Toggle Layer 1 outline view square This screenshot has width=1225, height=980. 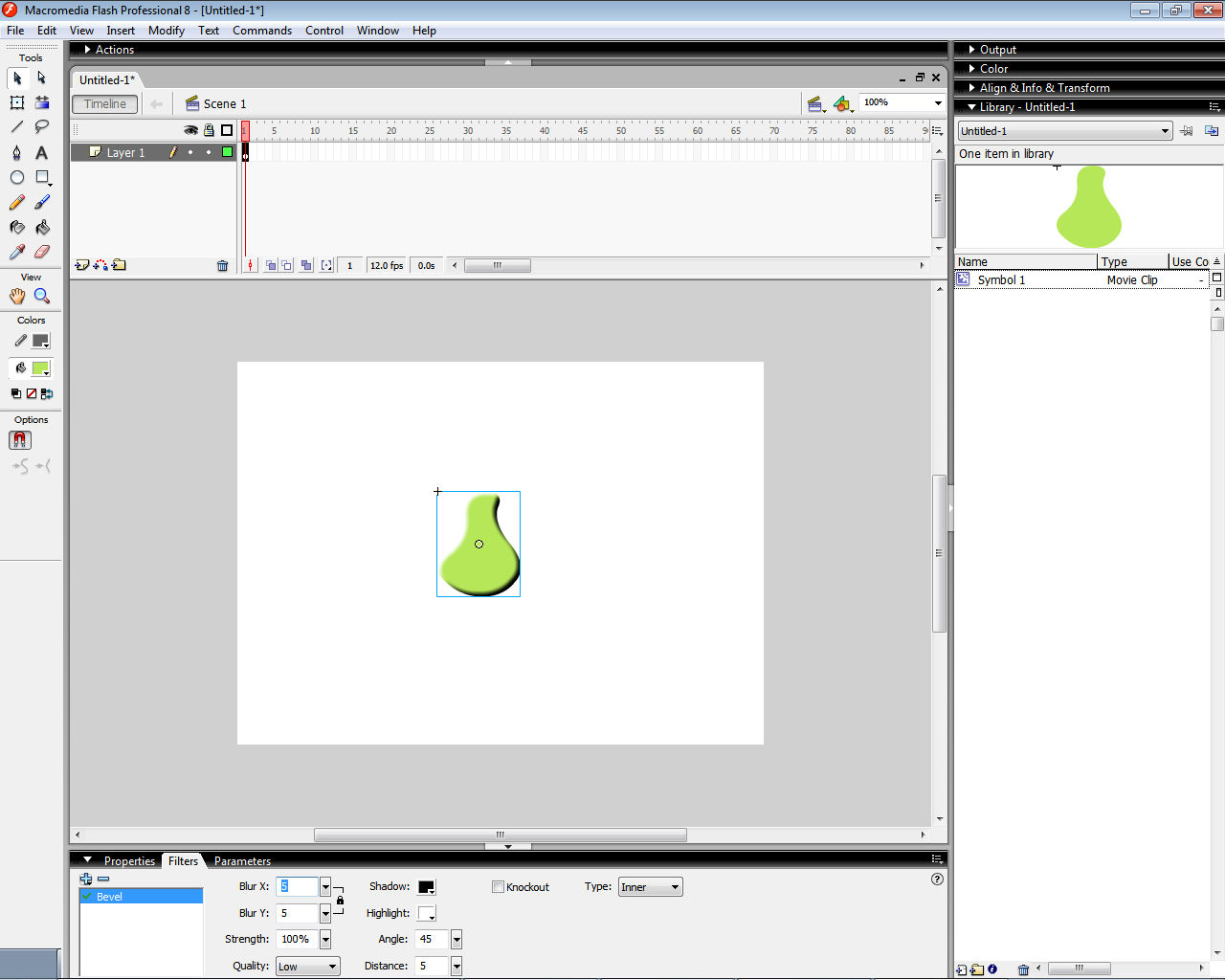coord(227,152)
